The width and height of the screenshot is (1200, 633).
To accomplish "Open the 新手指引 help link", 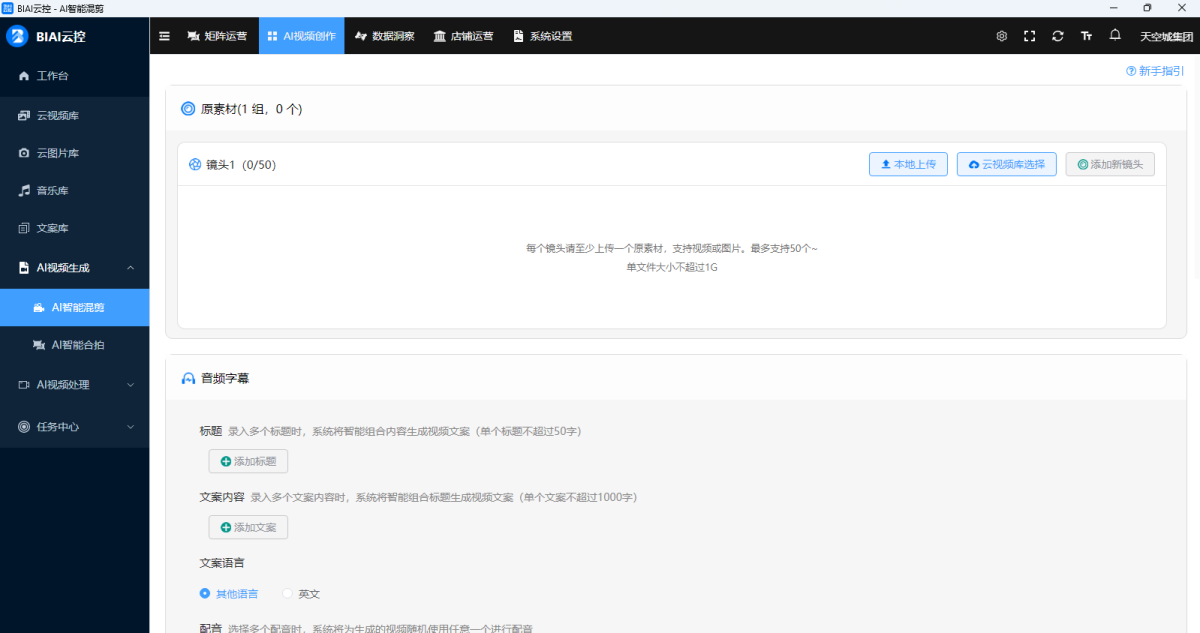I will tap(1155, 71).
